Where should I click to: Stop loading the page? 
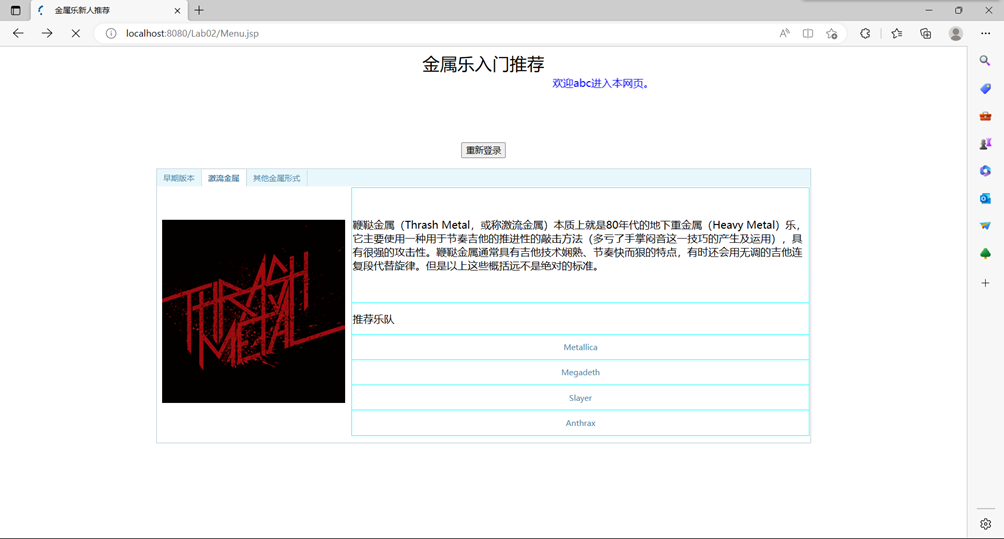76,33
